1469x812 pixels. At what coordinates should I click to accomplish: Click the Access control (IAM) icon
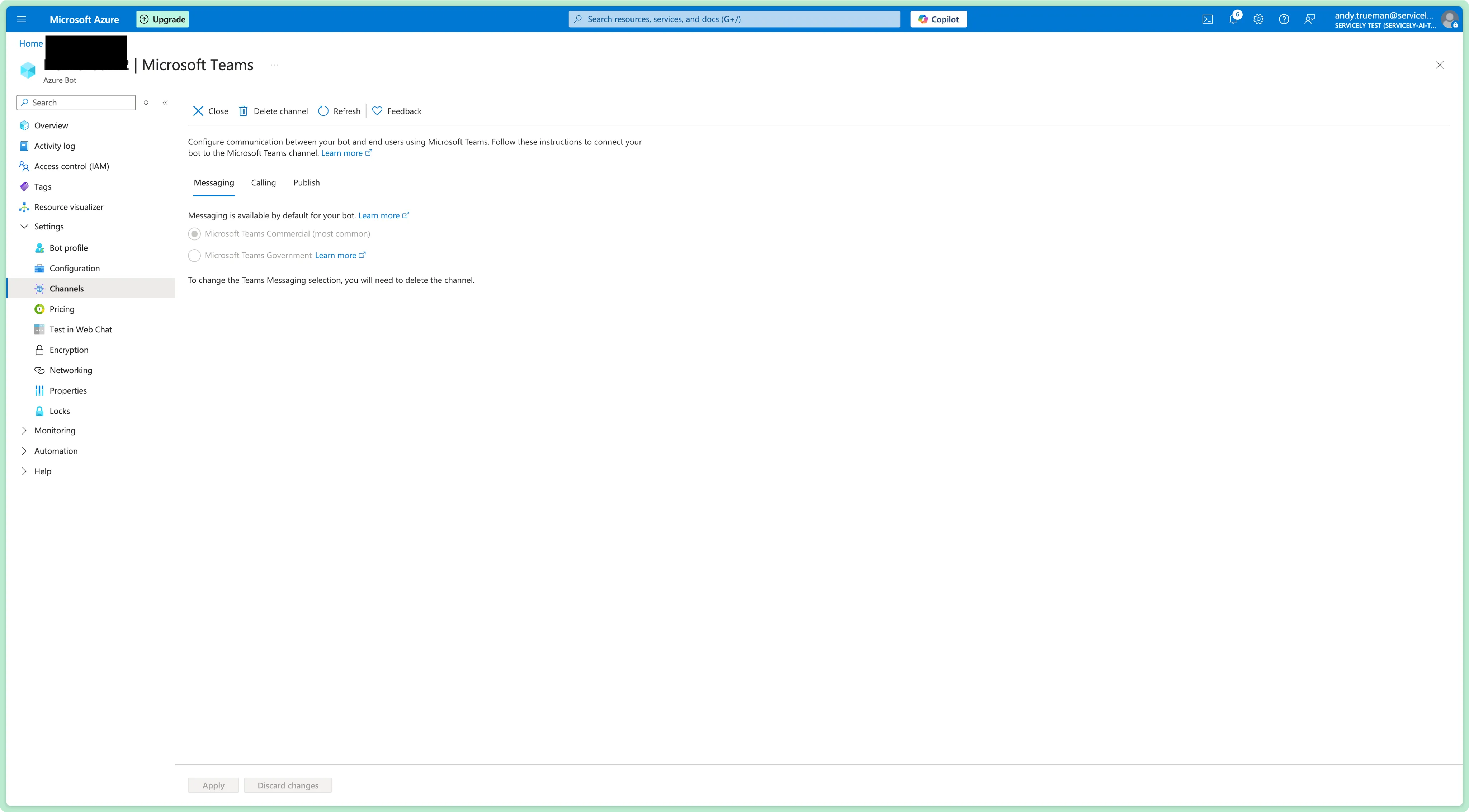click(24, 166)
